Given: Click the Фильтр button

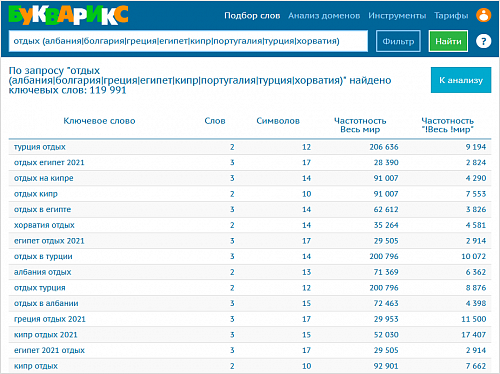Looking at the screenshot, I should [x=398, y=41].
